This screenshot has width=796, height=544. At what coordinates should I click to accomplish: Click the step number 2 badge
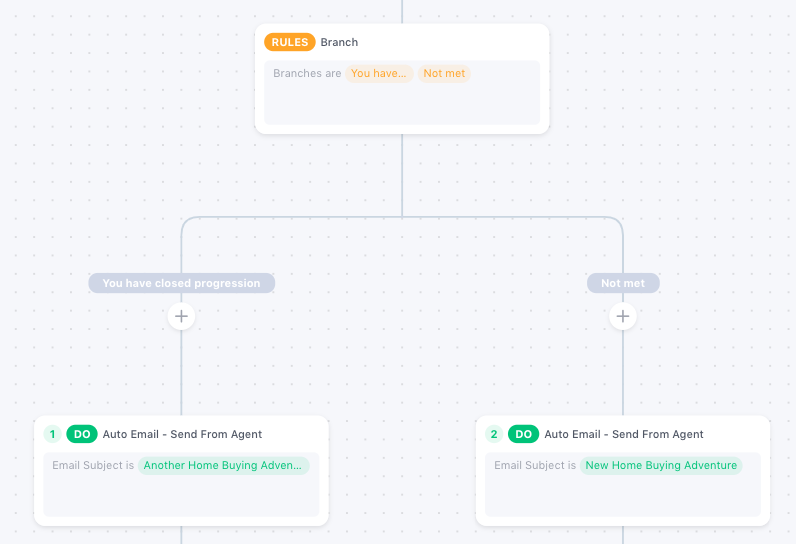pyautogui.click(x=494, y=434)
